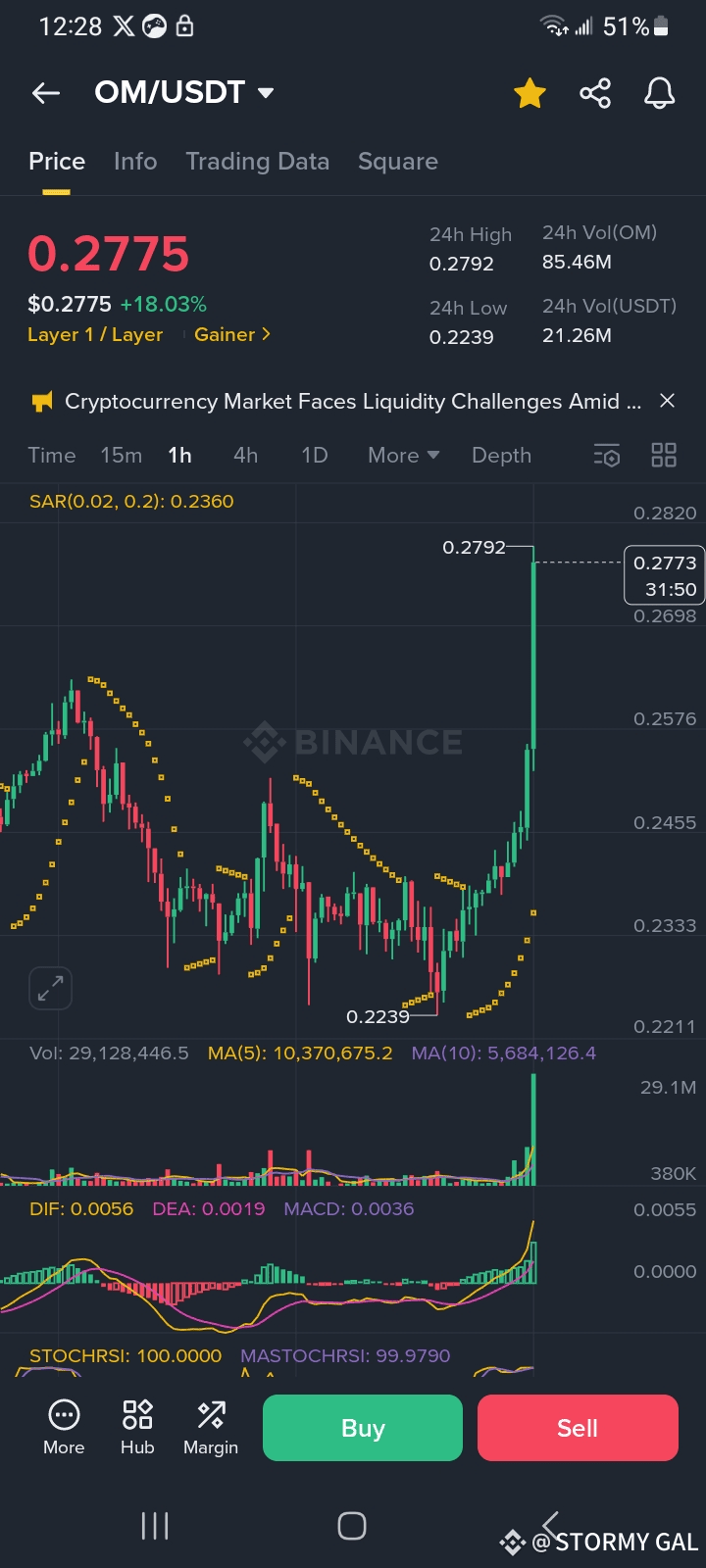Image resolution: width=706 pixels, height=1568 pixels.
Task: Select the 15m interval
Action: (122, 455)
